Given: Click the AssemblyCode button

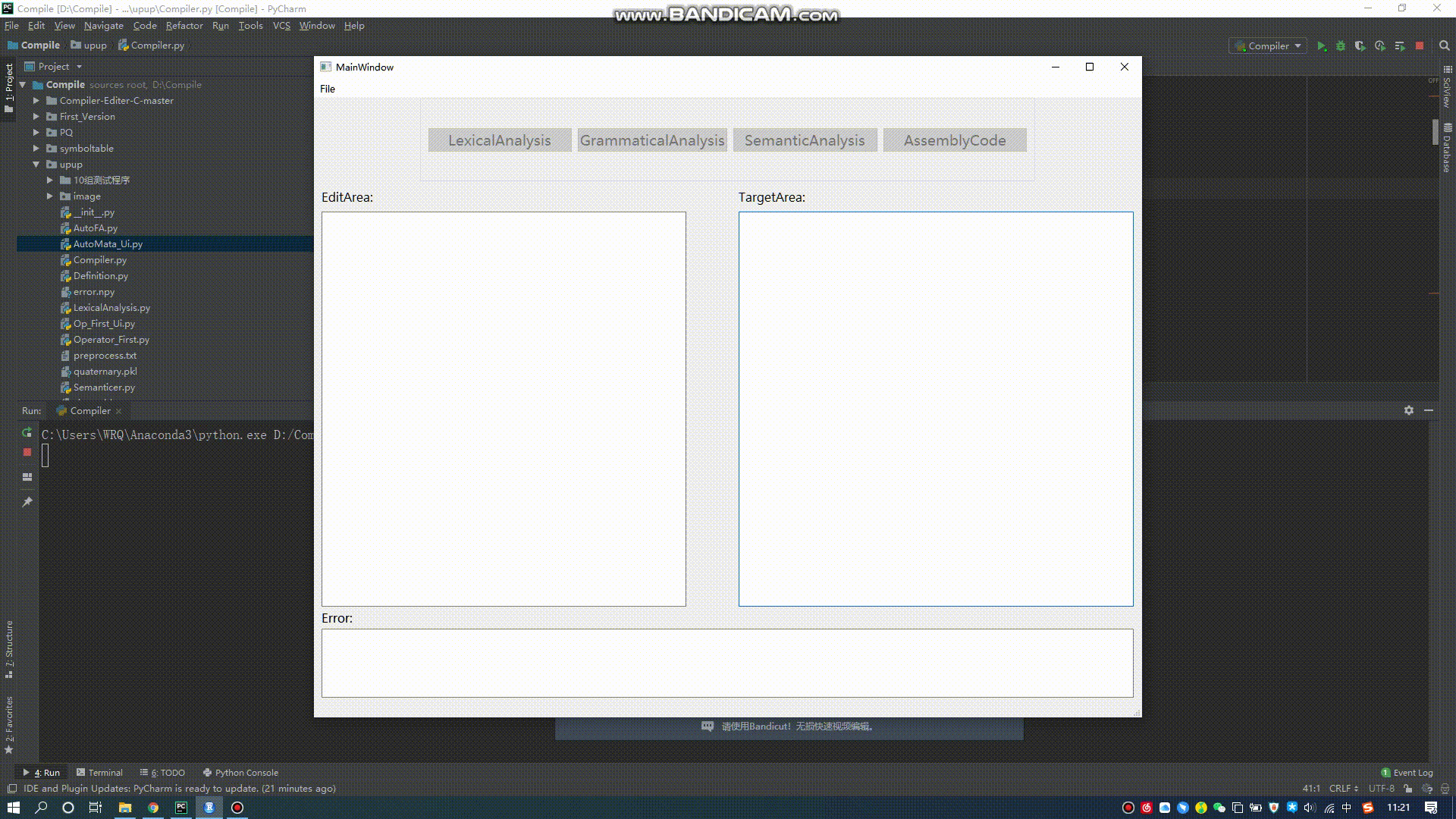Looking at the screenshot, I should [x=954, y=140].
